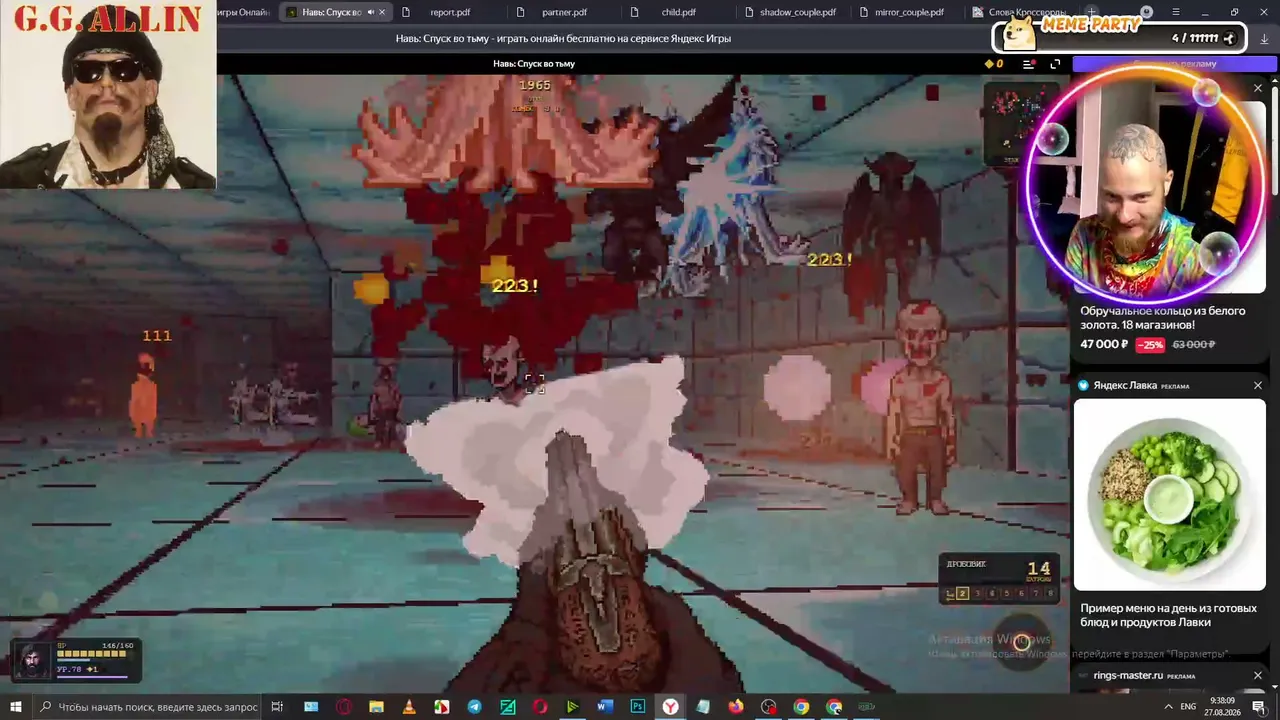Open the notification center icon

tap(1258, 707)
